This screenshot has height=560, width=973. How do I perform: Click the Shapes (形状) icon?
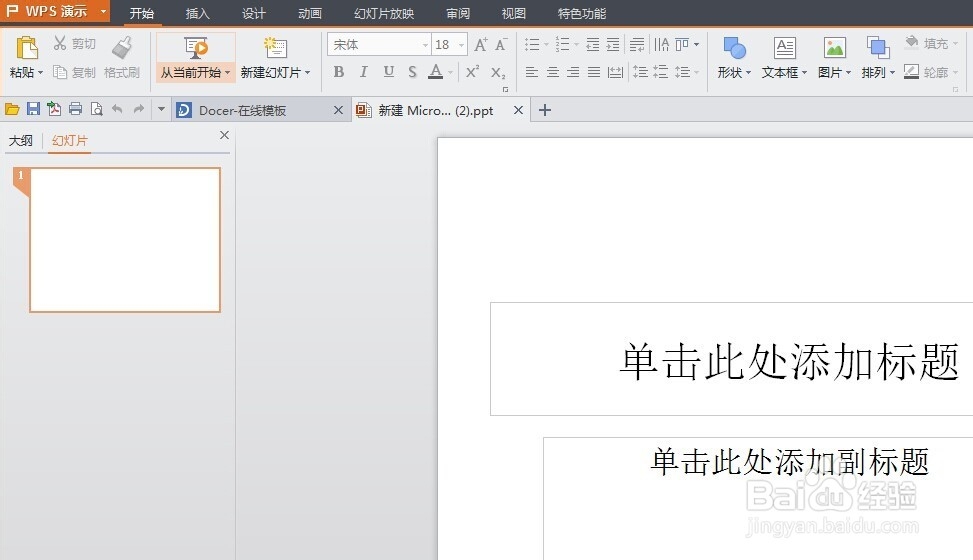point(734,48)
